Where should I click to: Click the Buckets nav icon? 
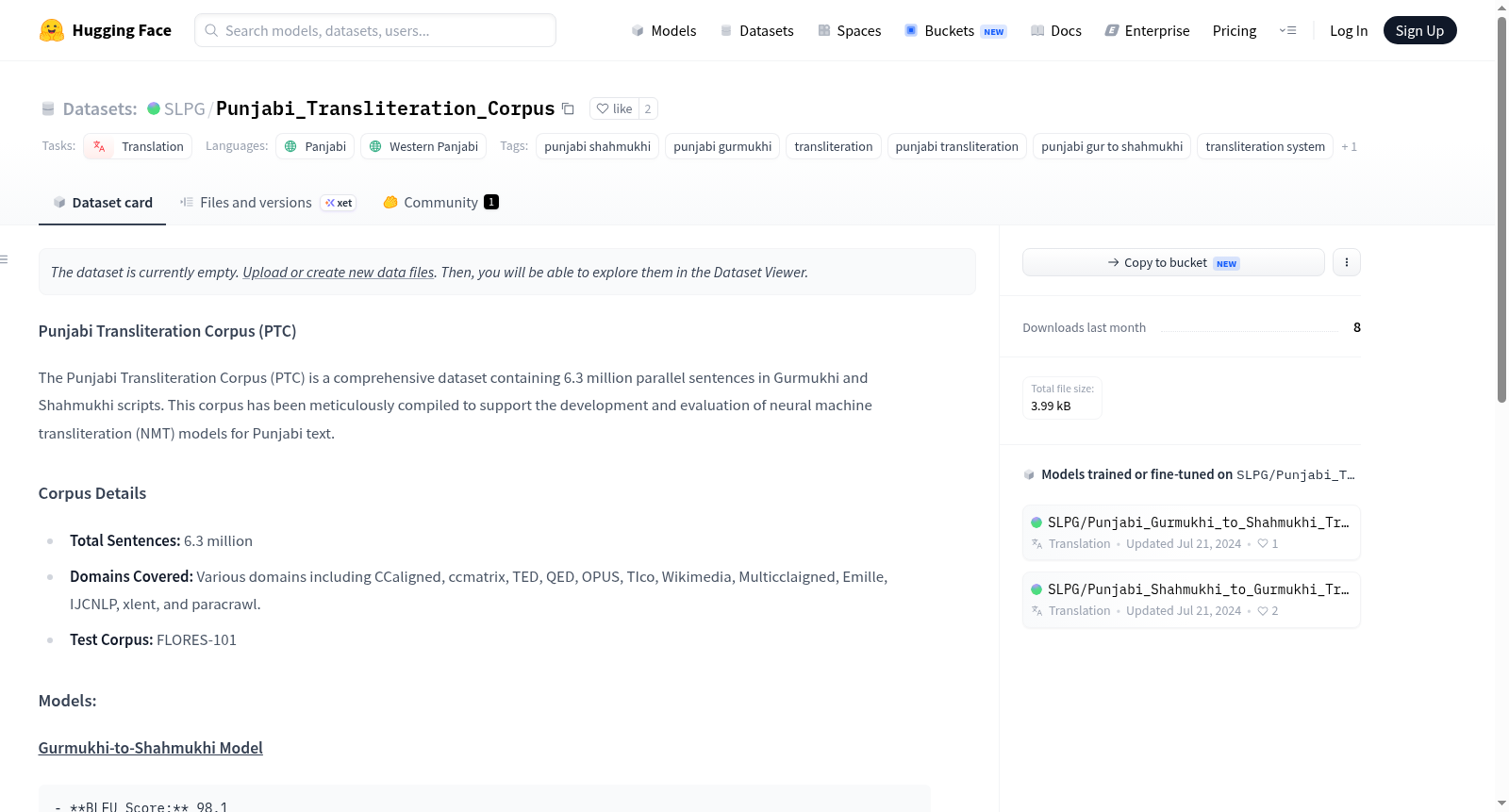pyautogui.click(x=911, y=30)
